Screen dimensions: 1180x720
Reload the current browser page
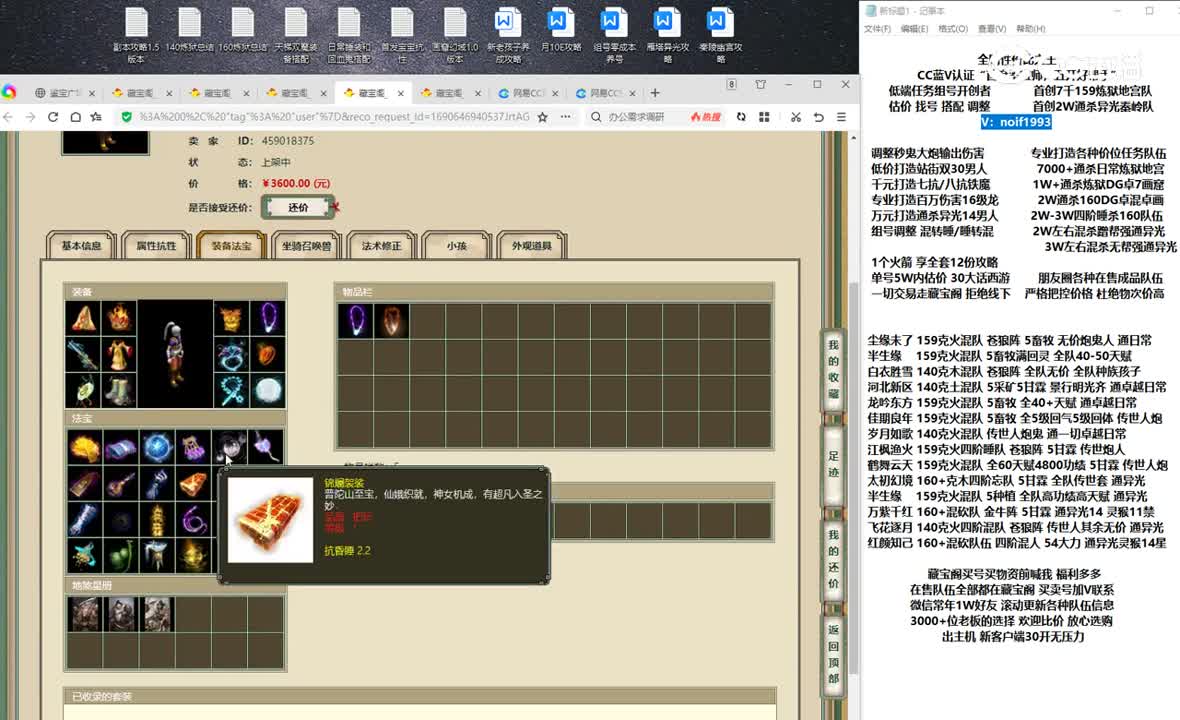53,117
